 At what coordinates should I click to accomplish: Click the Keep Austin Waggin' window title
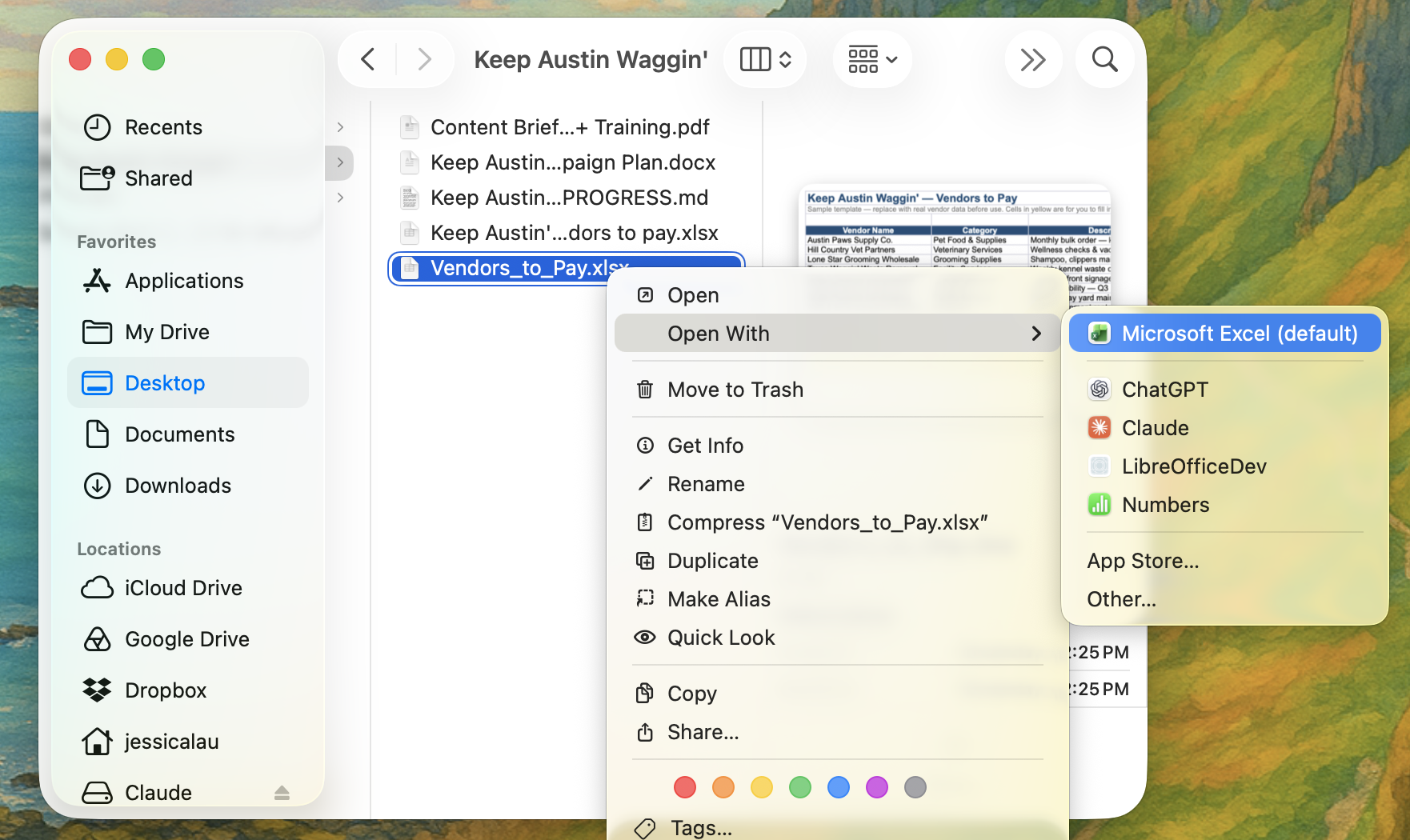pyautogui.click(x=591, y=59)
